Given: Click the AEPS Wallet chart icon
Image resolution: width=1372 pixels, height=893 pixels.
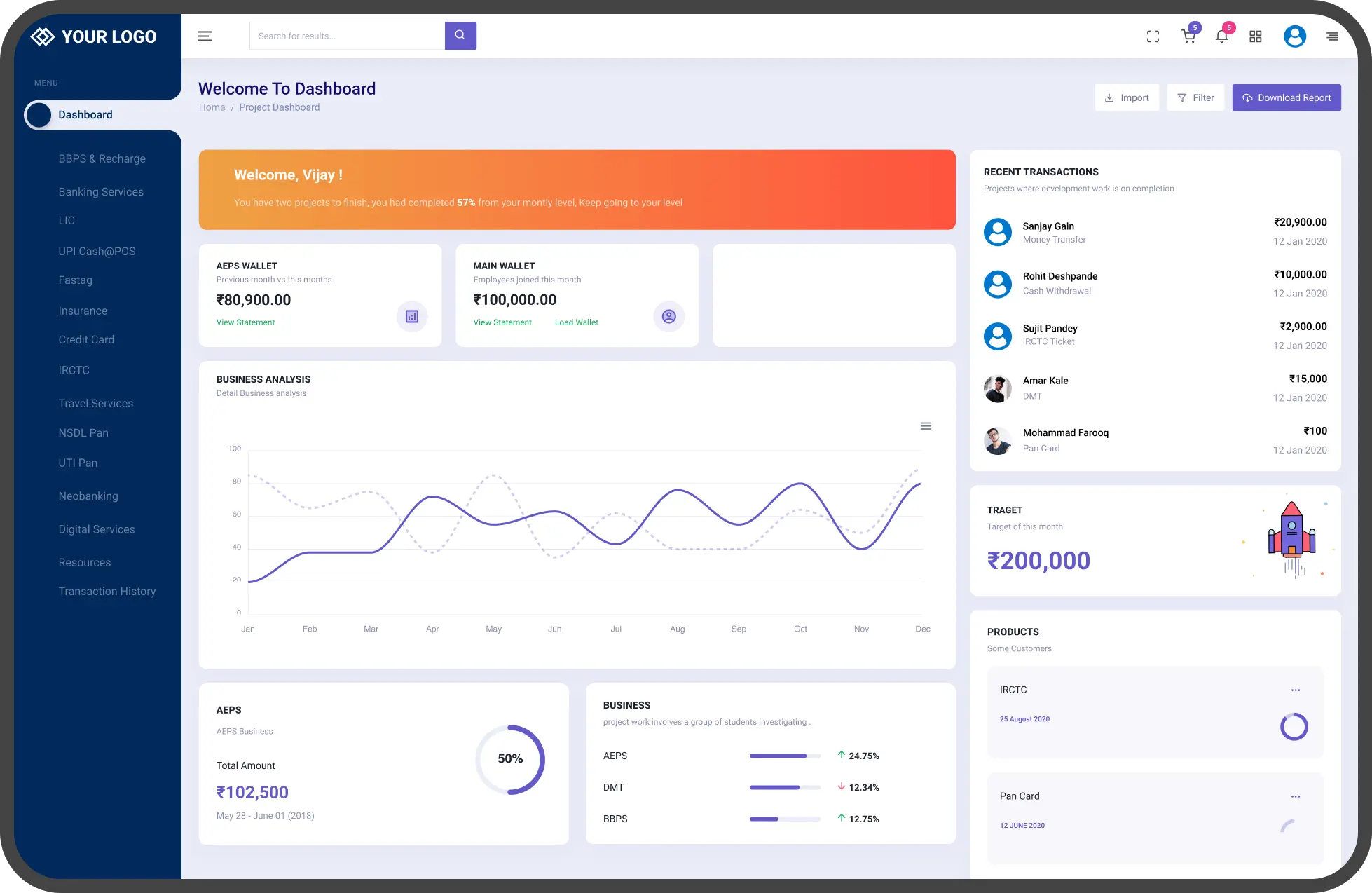Looking at the screenshot, I should 412,317.
